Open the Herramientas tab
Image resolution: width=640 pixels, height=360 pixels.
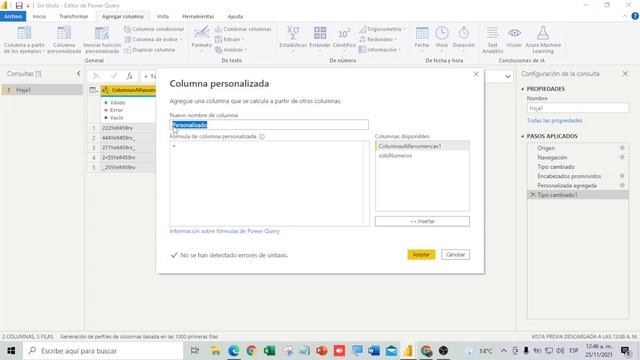coord(198,16)
